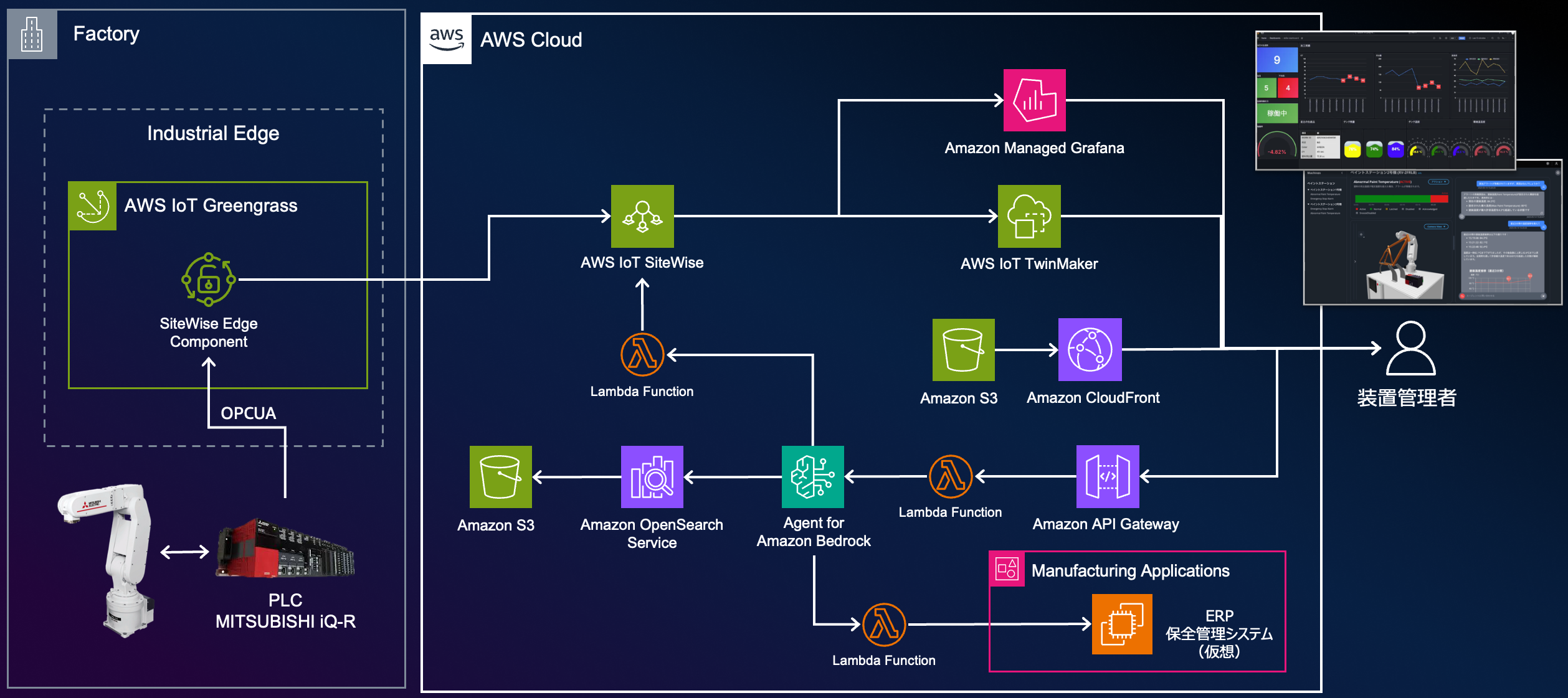1568x698 pixels.
Task: Click the ERP orange chip icon
Action: pos(1122,624)
